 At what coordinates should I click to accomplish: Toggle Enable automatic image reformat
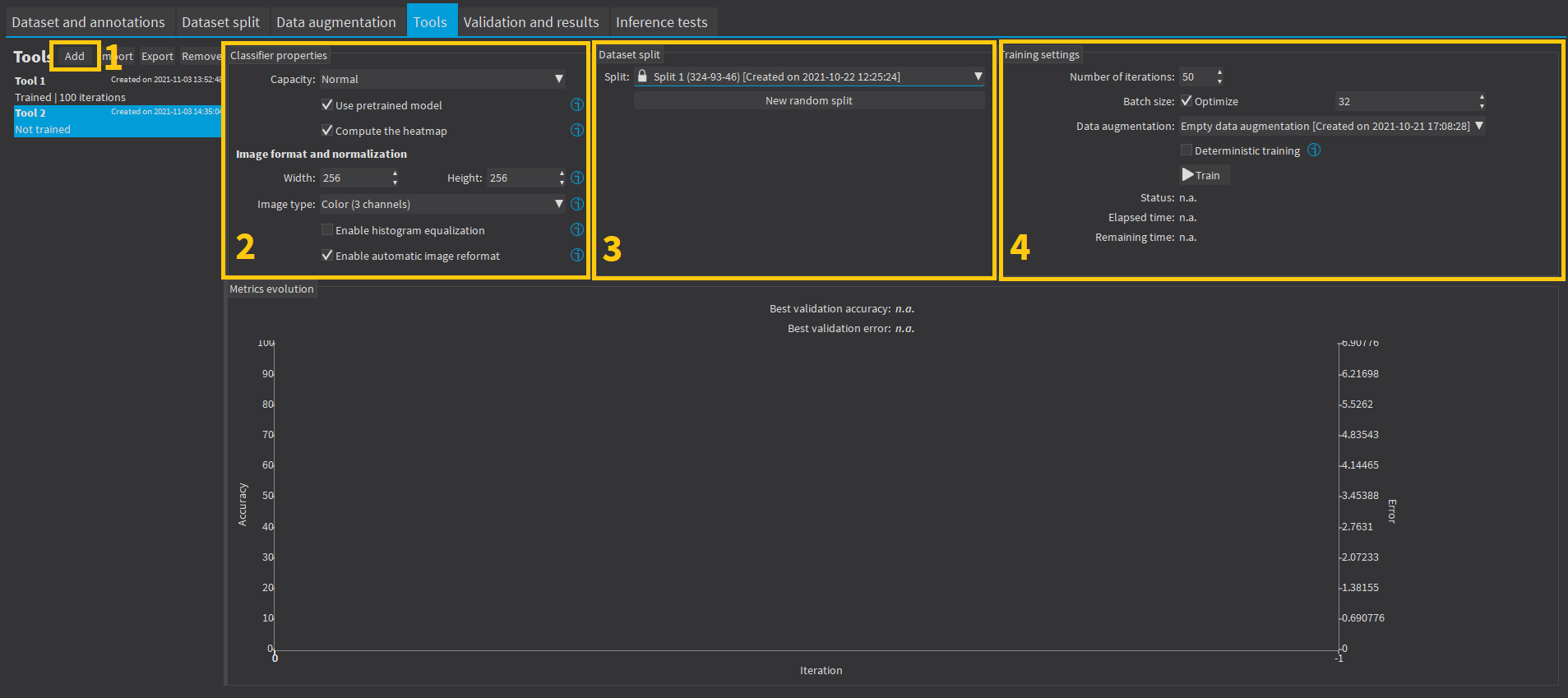click(327, 255)
